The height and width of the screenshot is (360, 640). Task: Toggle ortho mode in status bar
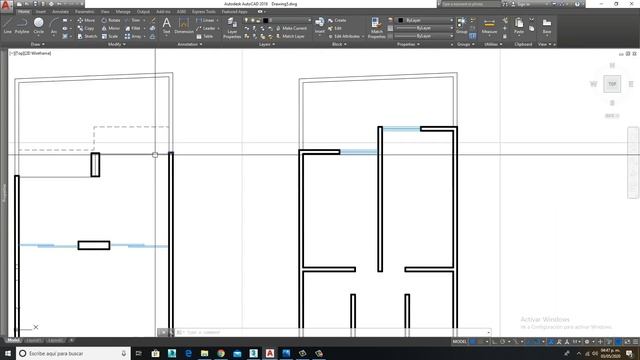(x=495, y=342)
